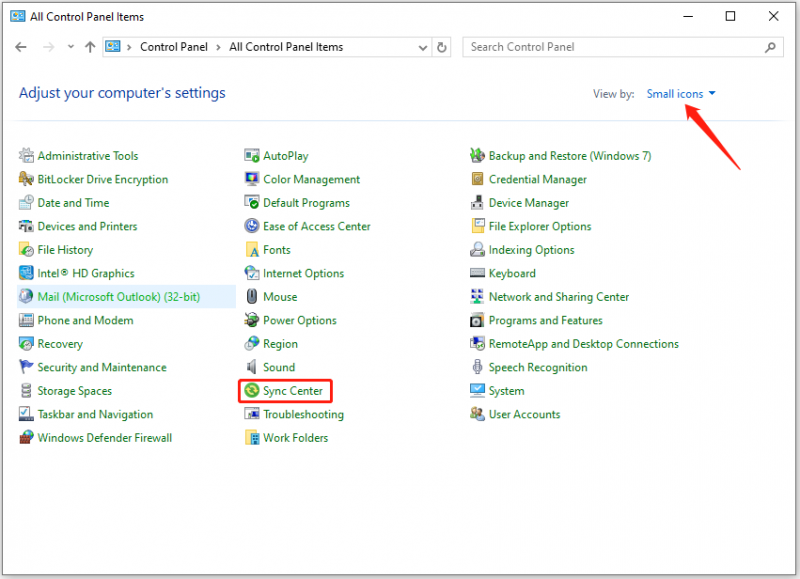Go up one level with Up arrow
This screenshot has width=800, height=579.
click(x=90, y=47)
